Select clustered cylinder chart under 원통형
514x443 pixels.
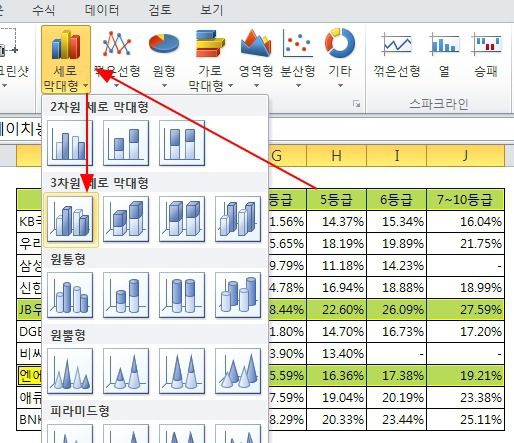pos(70,295)
